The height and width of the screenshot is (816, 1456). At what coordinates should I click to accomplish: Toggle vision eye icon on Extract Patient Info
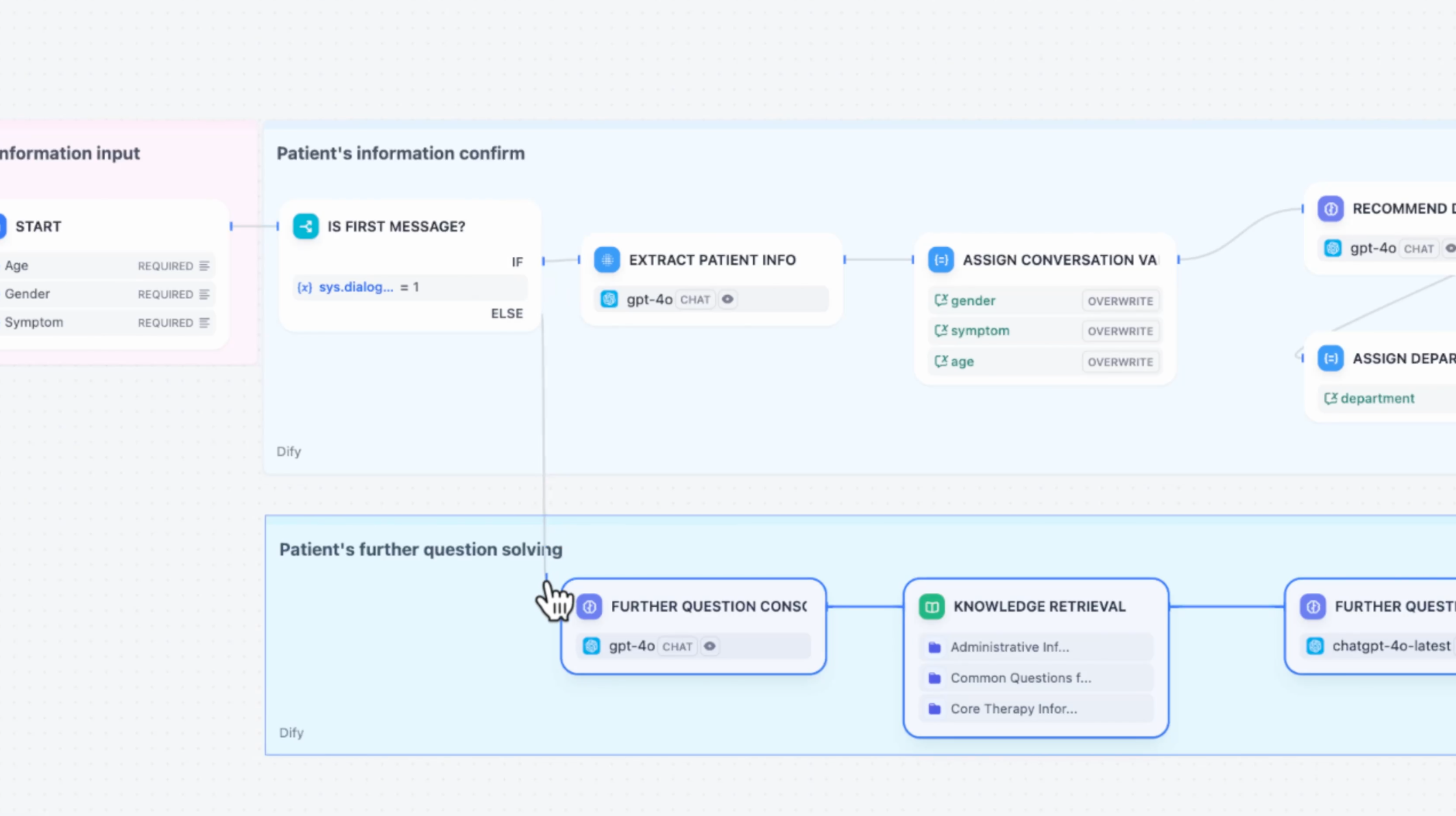click(727, 300)
